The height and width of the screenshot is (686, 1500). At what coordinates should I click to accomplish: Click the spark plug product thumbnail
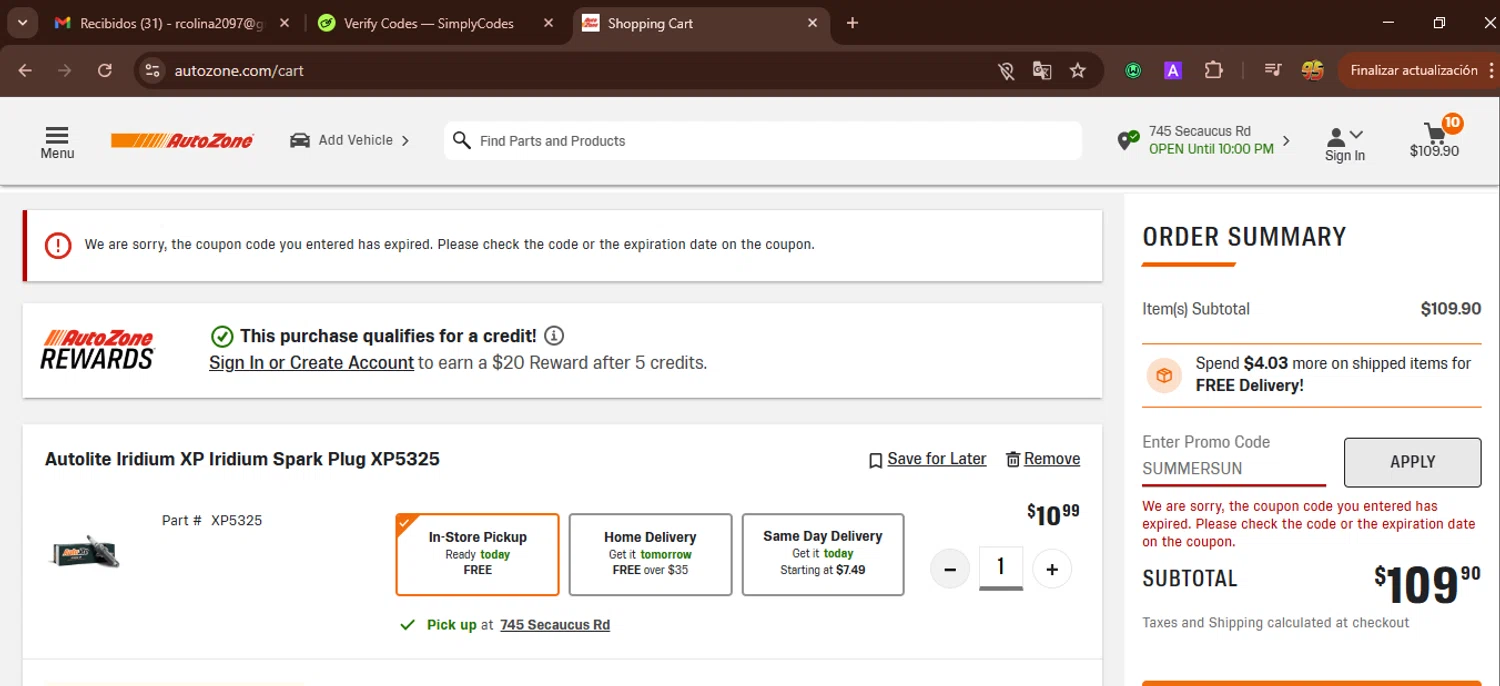pos(84,552)
